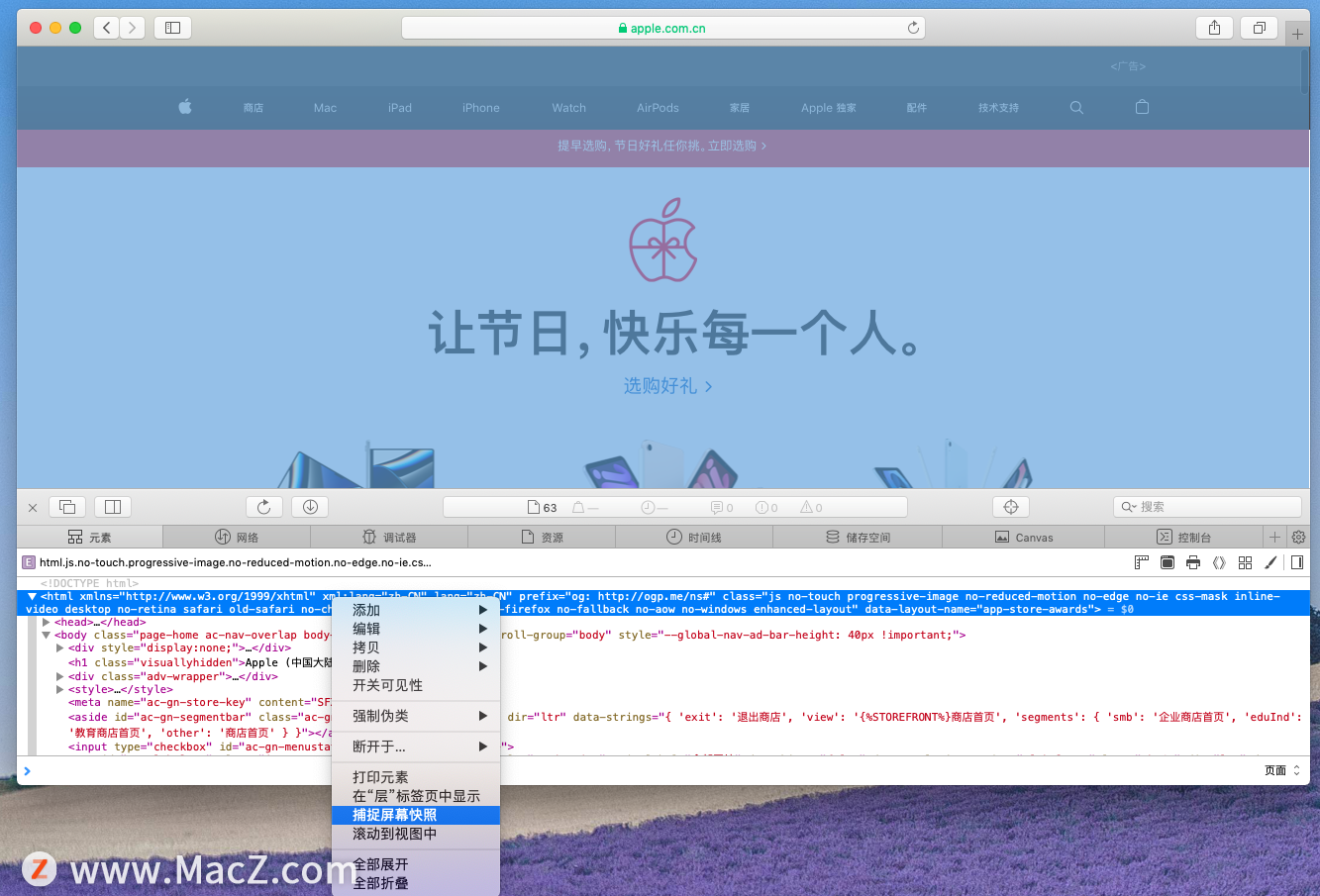The image size is (1320, 896).
Task: Select 全部展开 in context menu
Action: 416,864
